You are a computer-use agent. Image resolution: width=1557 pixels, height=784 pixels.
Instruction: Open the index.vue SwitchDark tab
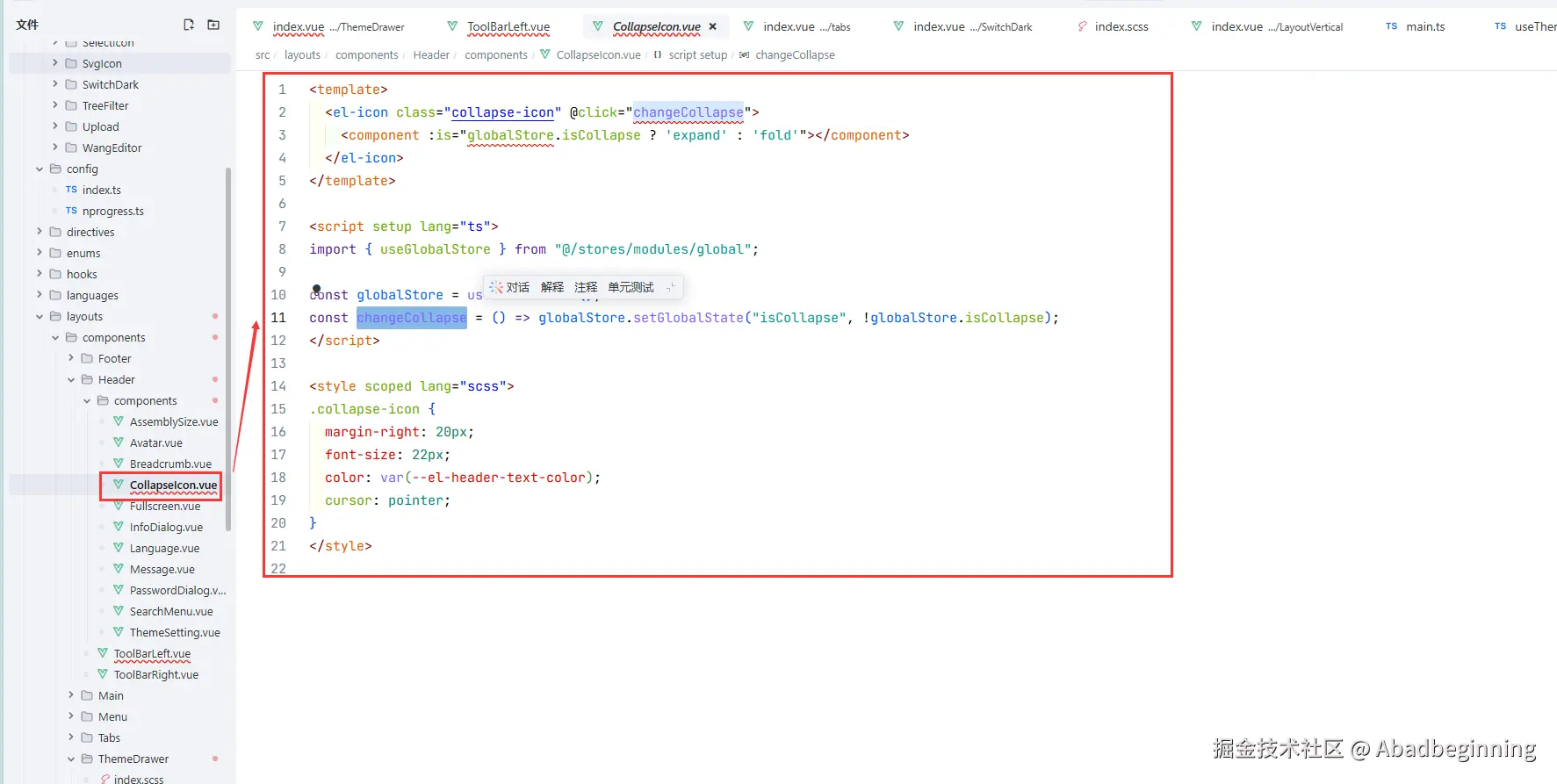tap(962, 26)
